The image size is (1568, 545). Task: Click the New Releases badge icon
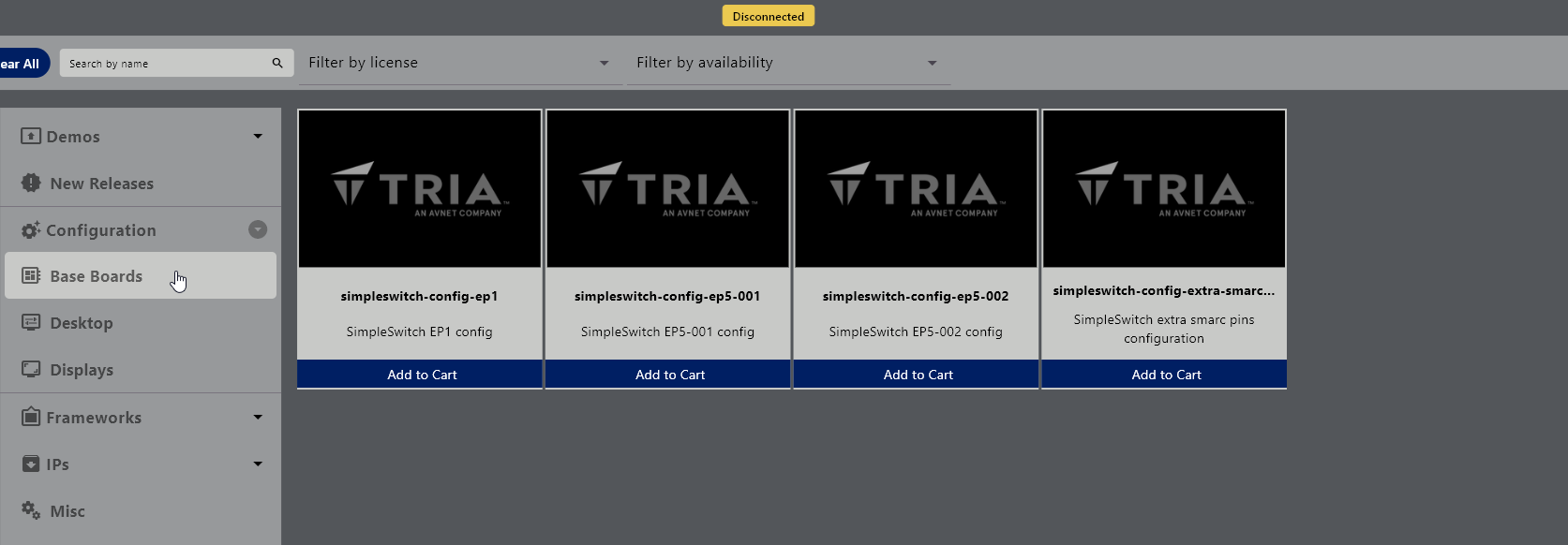pyautogui.click(x=31, y=183)
